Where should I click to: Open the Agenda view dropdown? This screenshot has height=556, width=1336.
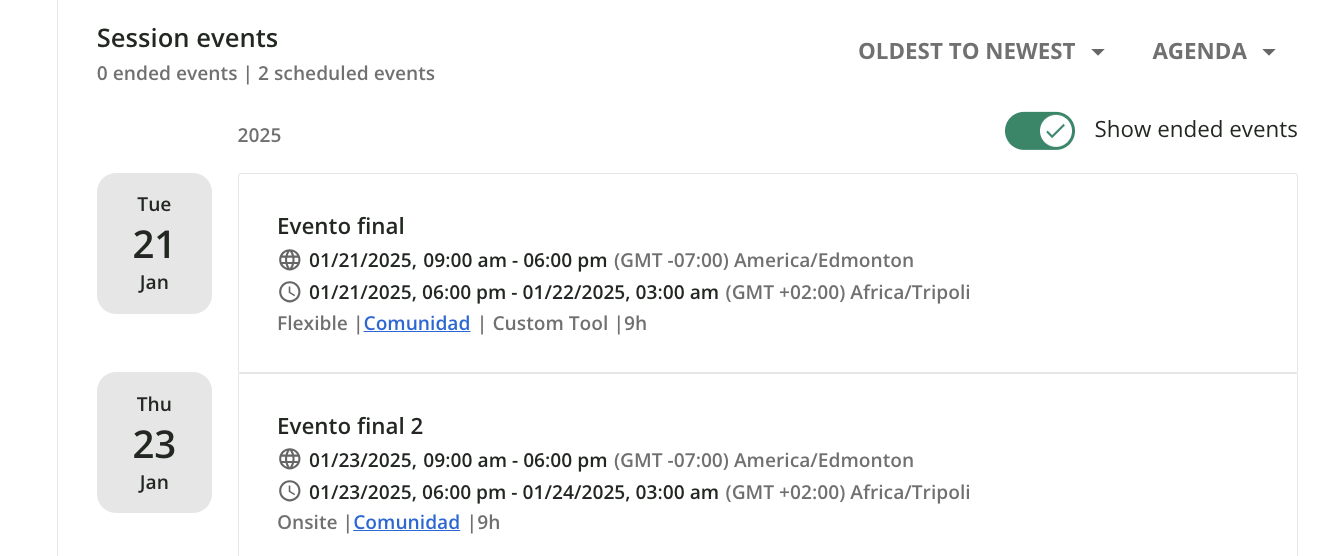tap(1214, 51)
